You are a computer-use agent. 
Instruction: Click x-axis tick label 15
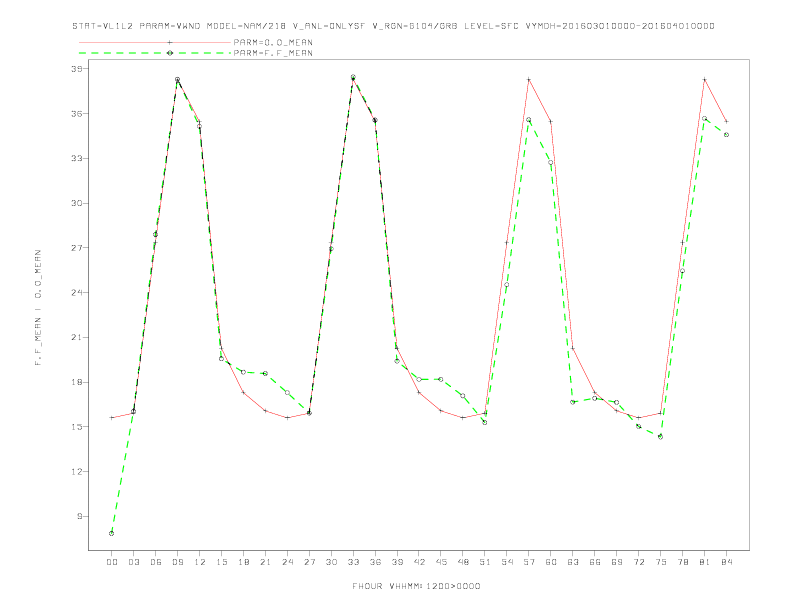tap(221, 562)
